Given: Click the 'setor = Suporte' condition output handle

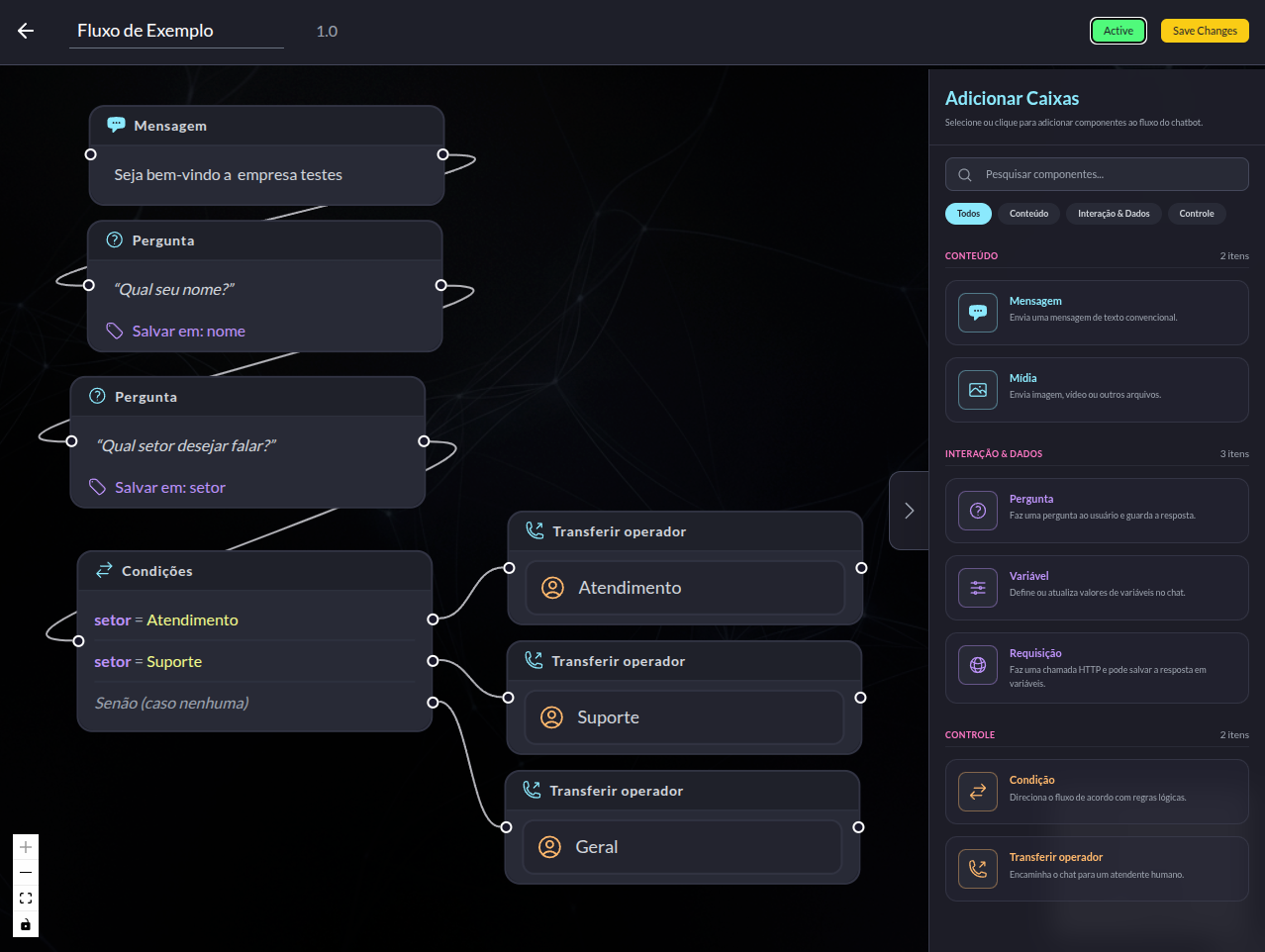Looking at the screenshot, I should 433,661.
